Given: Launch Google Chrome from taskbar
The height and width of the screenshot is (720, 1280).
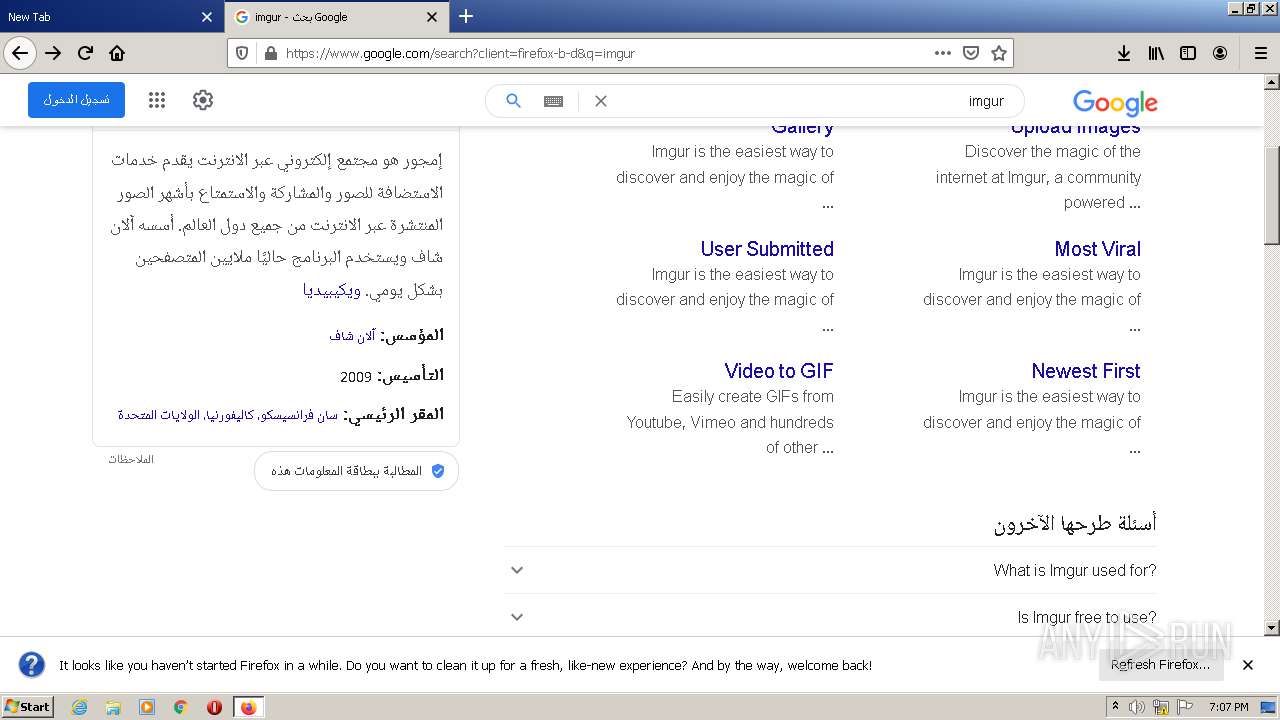Looking at the screenshot, I should 180,707.
